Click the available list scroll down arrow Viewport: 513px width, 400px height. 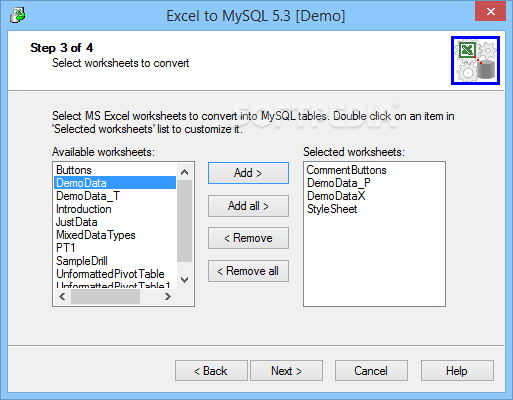pos(184,279)
